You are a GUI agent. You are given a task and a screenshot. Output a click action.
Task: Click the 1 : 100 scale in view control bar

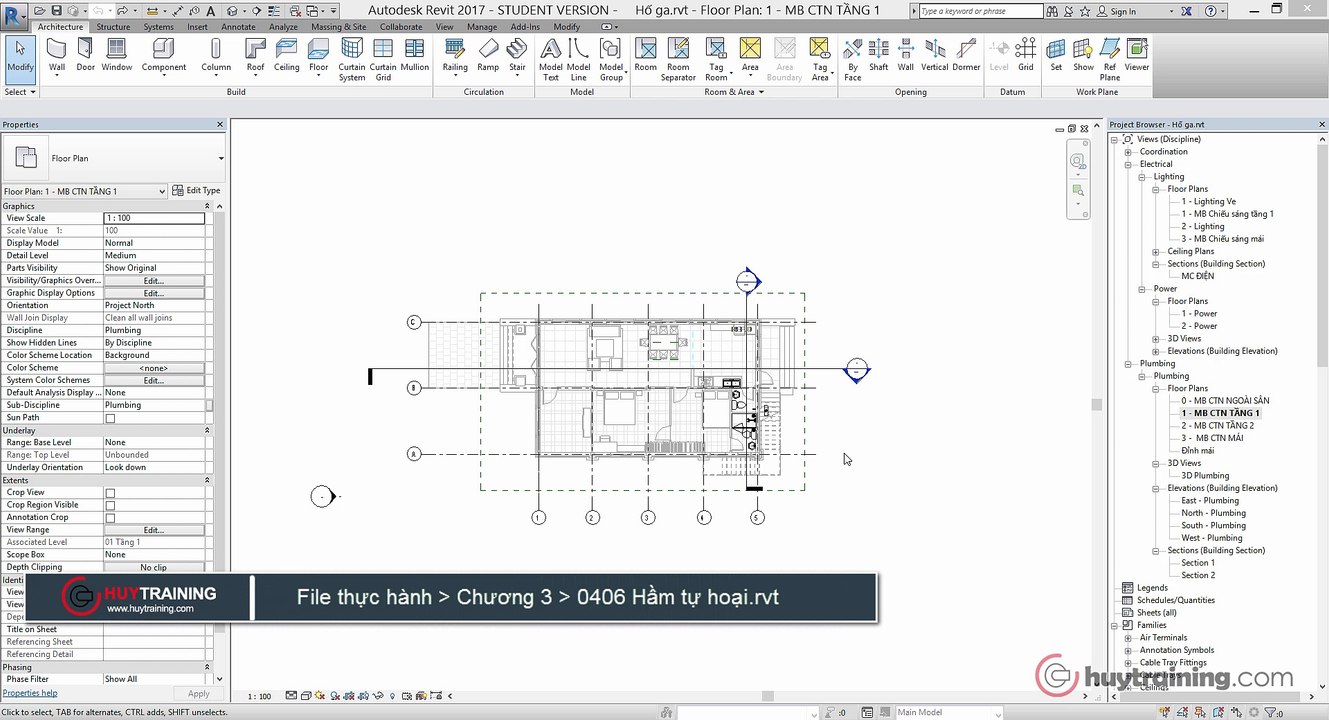(259, 696)
